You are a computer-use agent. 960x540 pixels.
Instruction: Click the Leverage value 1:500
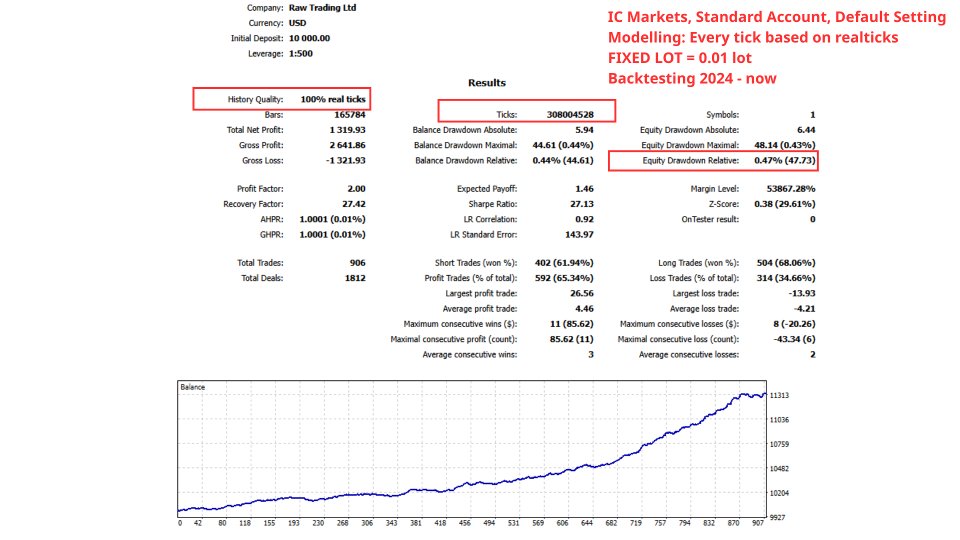[x=301, y=54]
